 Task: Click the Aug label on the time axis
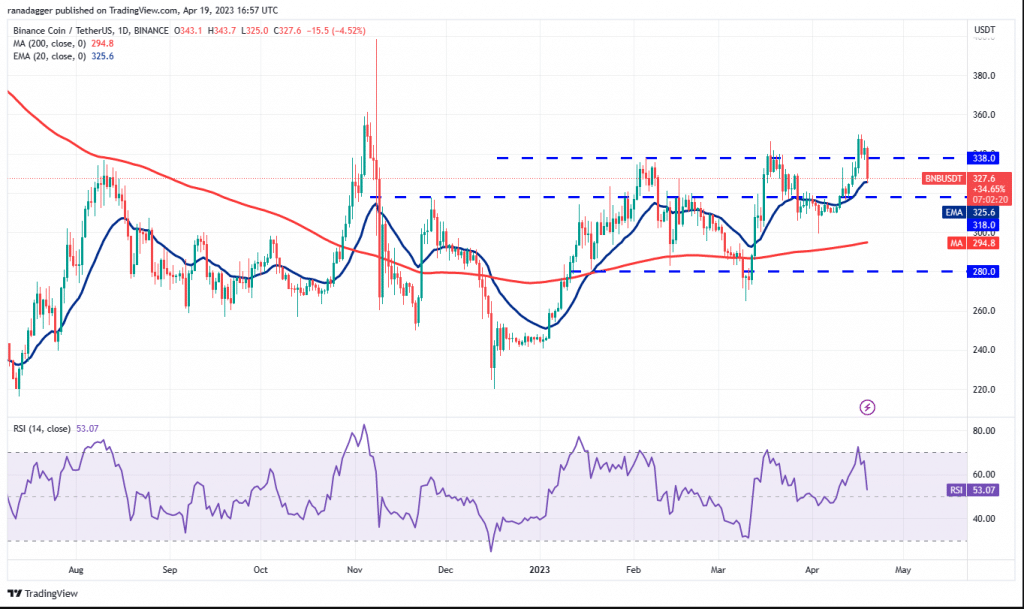pos(76,570)
